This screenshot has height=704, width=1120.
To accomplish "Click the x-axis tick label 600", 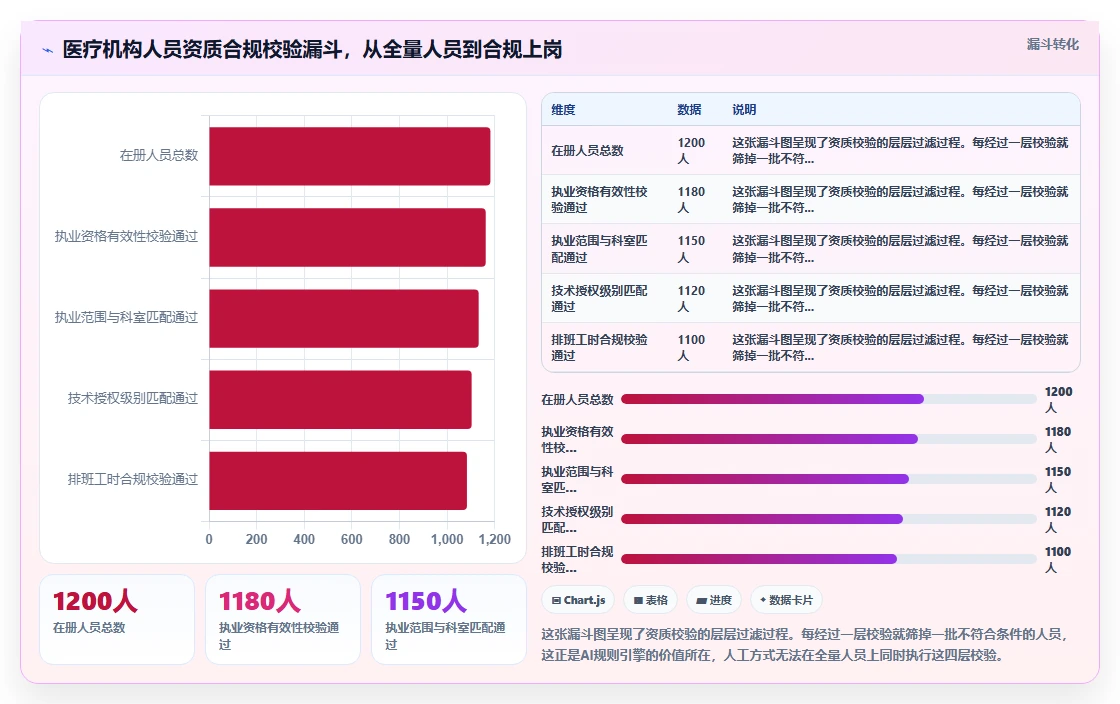I will click(x=351, y=539).
